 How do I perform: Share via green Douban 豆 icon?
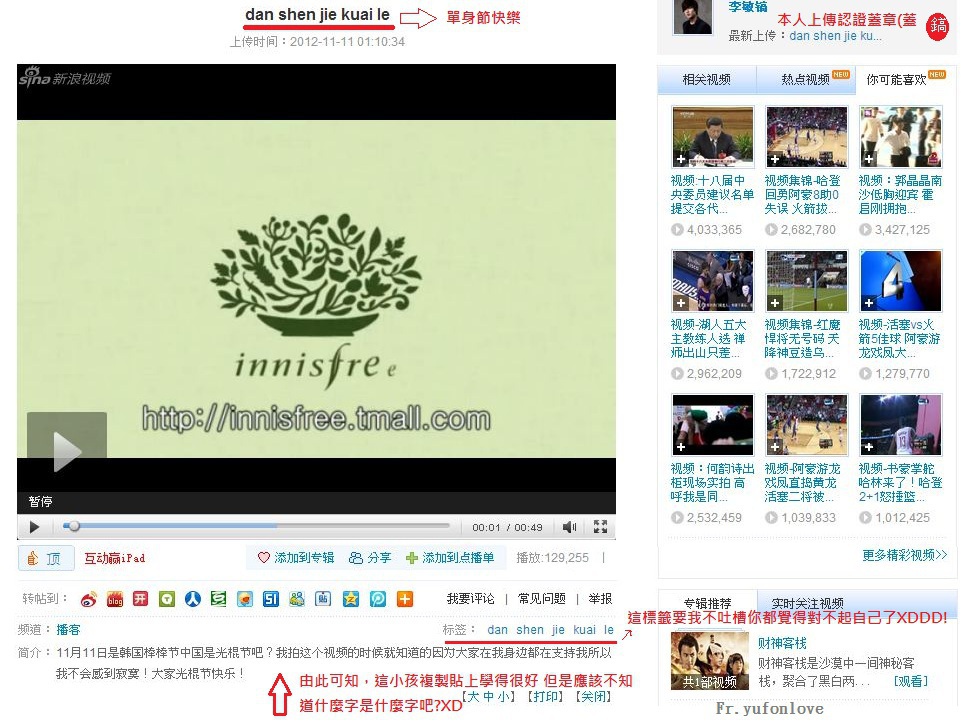[x=218, y=599]
